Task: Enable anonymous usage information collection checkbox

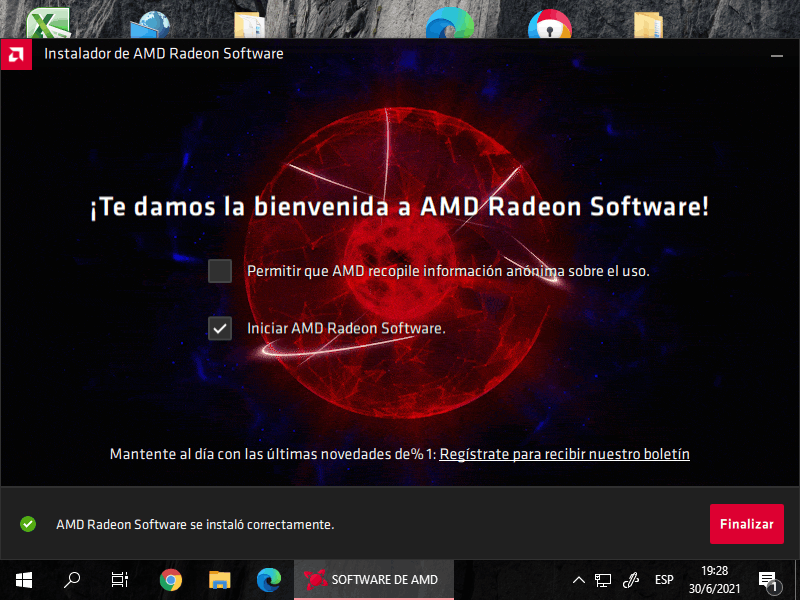Action: click(x=220, y=271)
